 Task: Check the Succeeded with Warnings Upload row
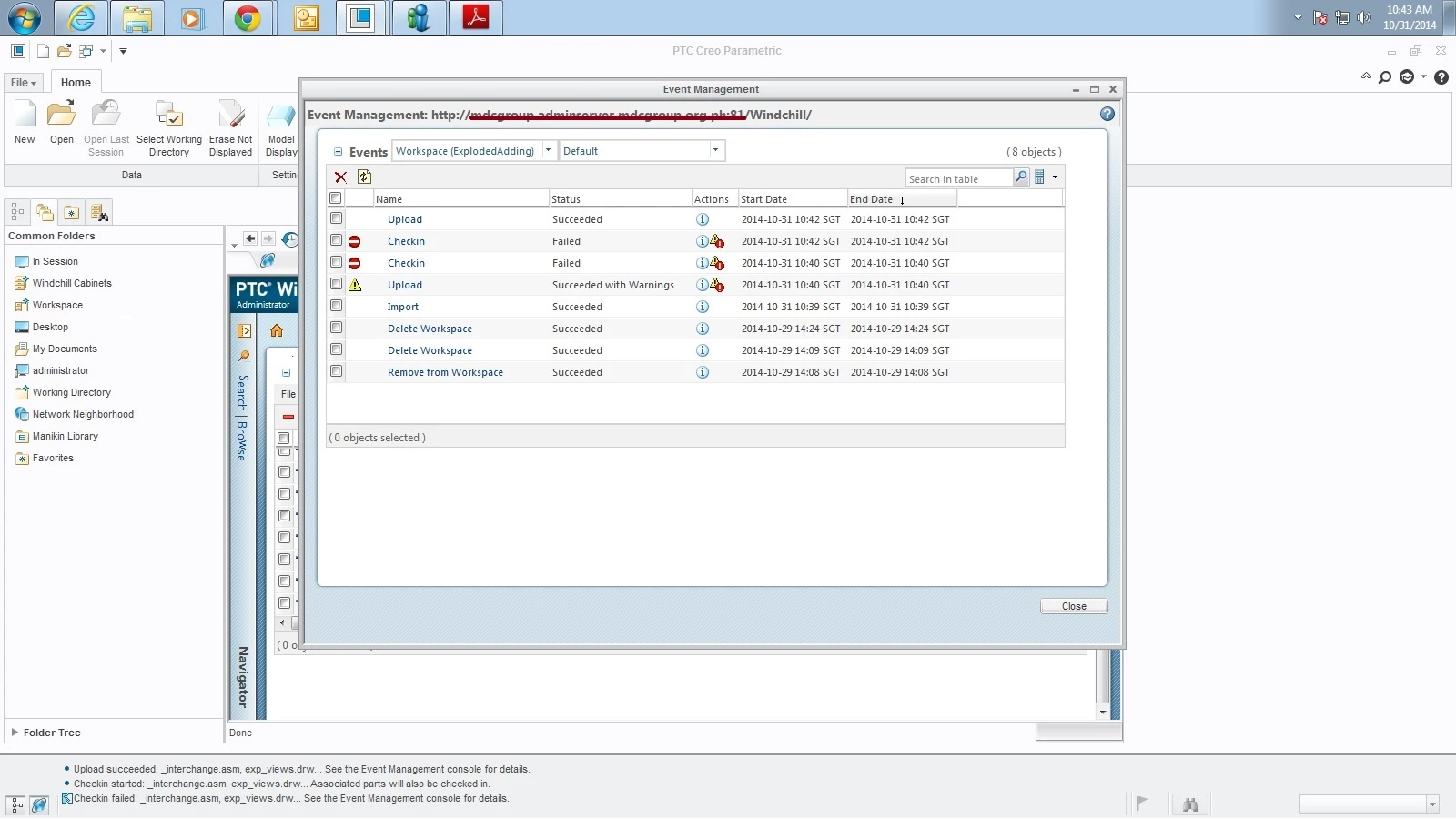(x=337, y=284)
